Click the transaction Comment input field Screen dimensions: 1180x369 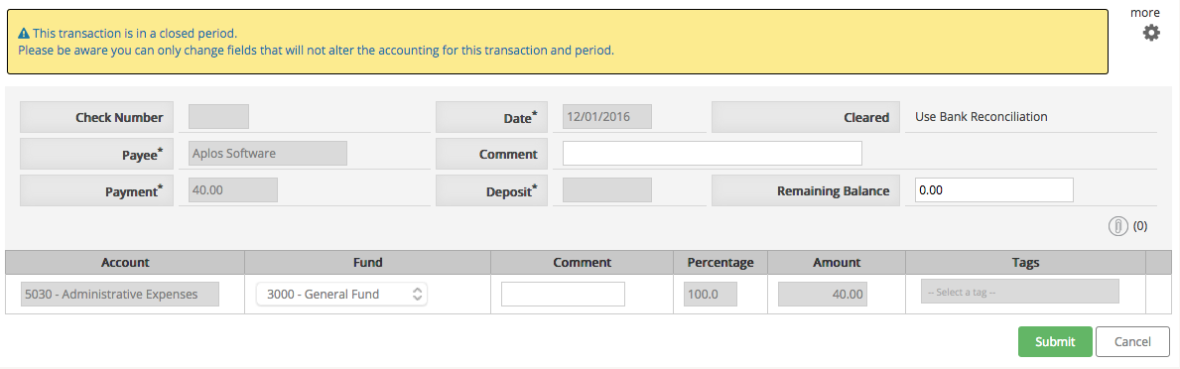pos(712,154)
